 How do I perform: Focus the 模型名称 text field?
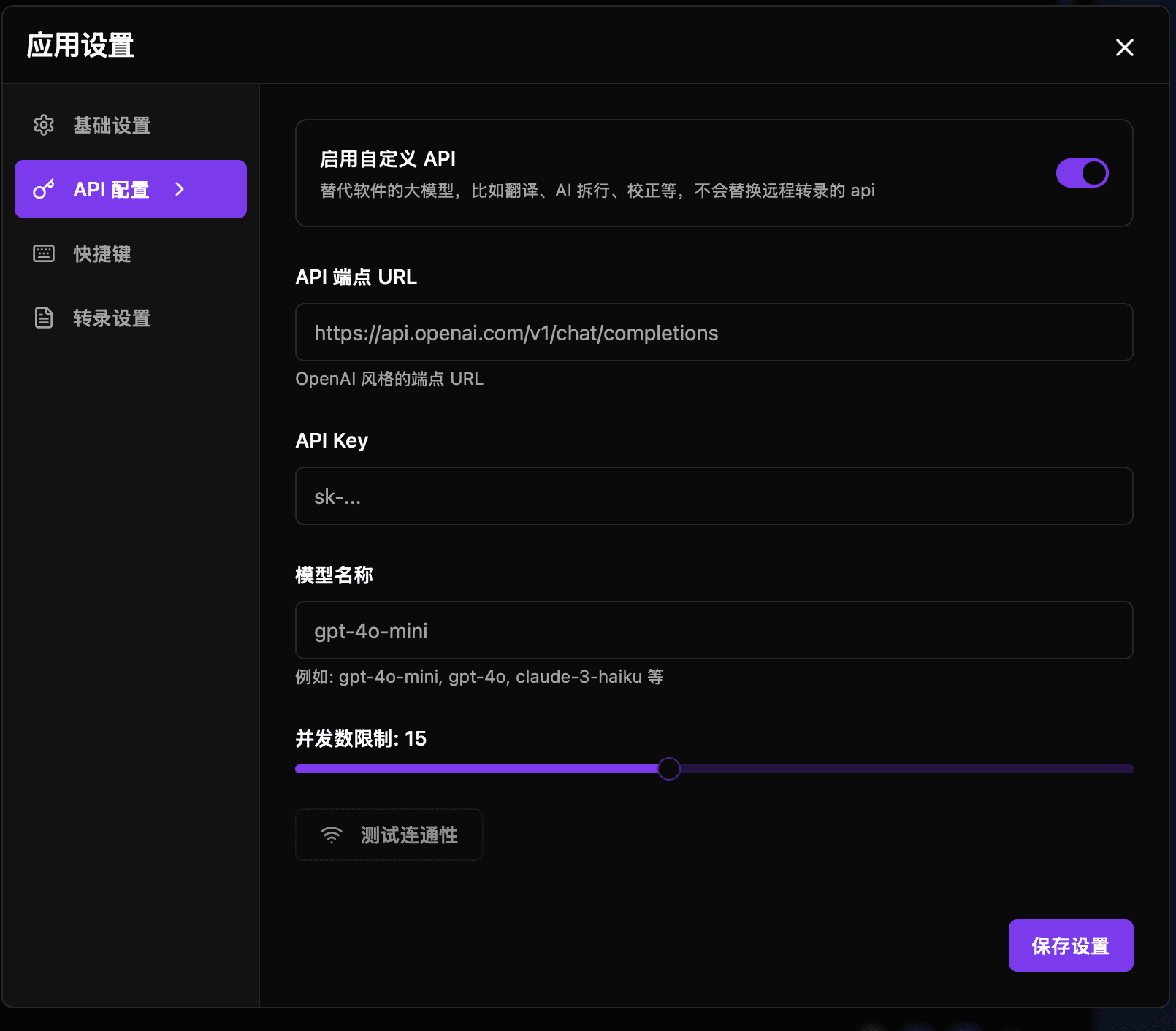point(714,631)
